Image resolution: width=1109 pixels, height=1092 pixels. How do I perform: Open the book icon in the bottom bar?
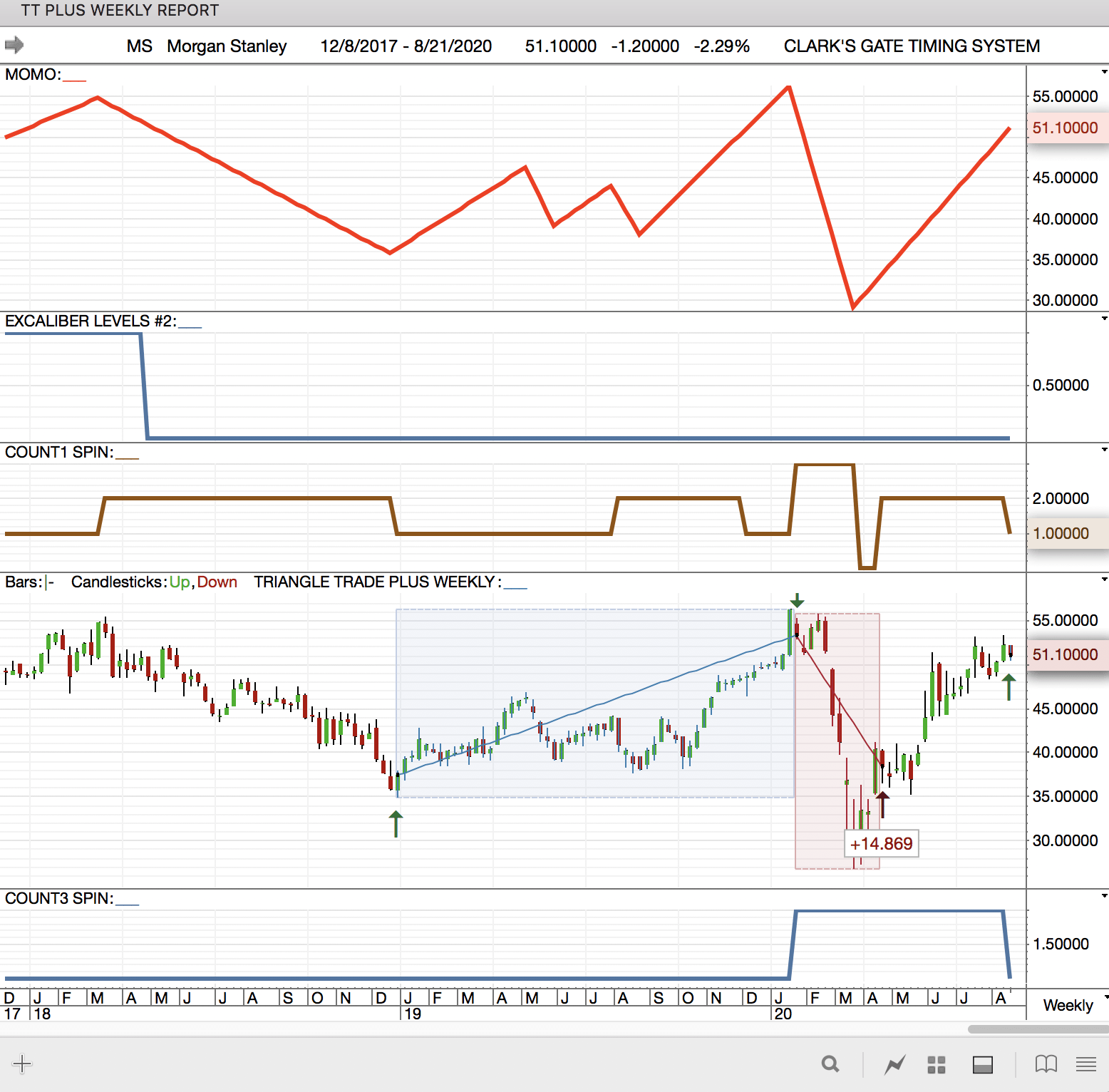tap(1046, 1064)
